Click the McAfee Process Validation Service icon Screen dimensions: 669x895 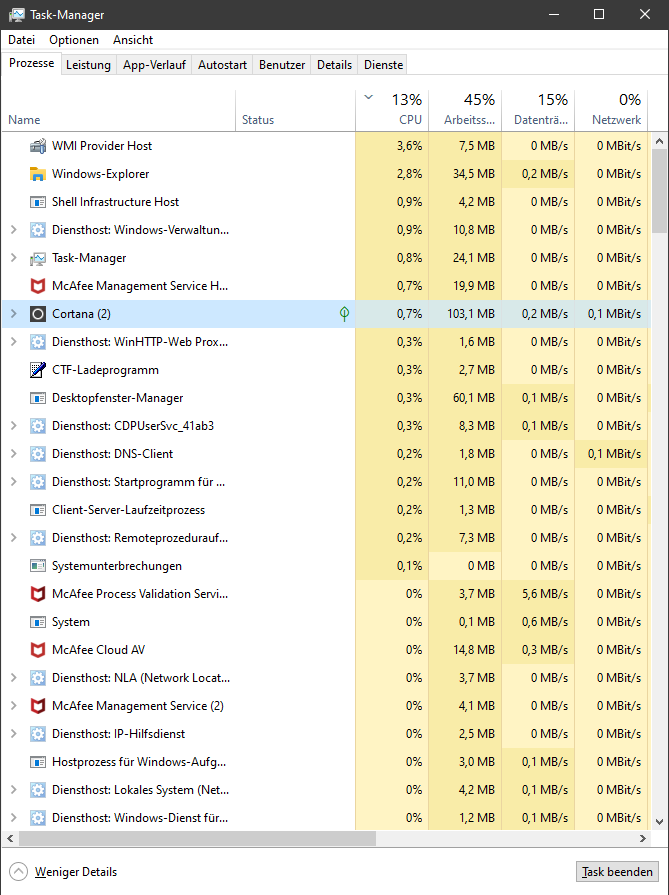coord(38,594)
